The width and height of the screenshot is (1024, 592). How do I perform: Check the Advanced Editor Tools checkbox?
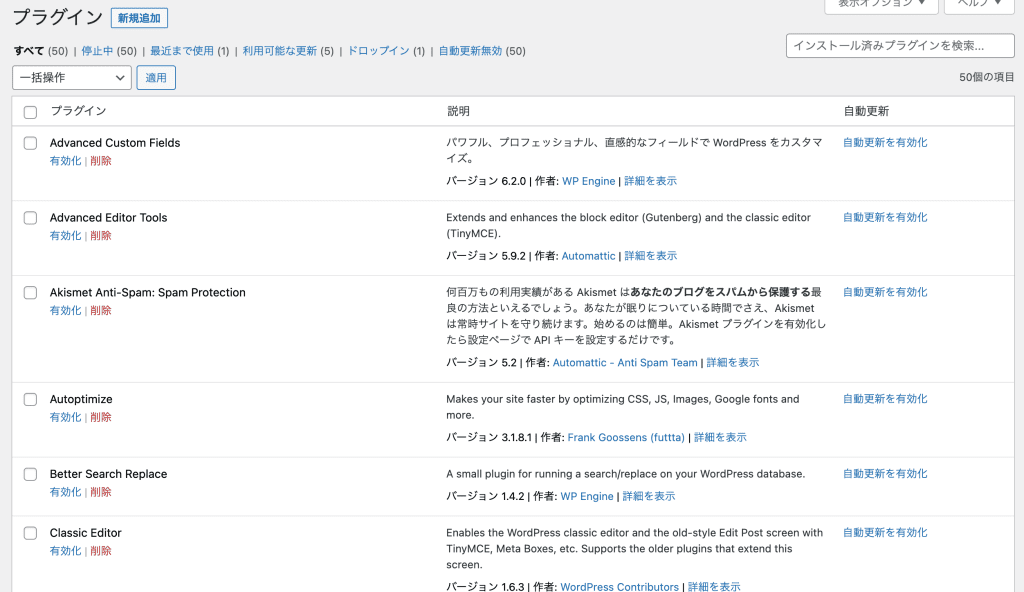[30, 218]
